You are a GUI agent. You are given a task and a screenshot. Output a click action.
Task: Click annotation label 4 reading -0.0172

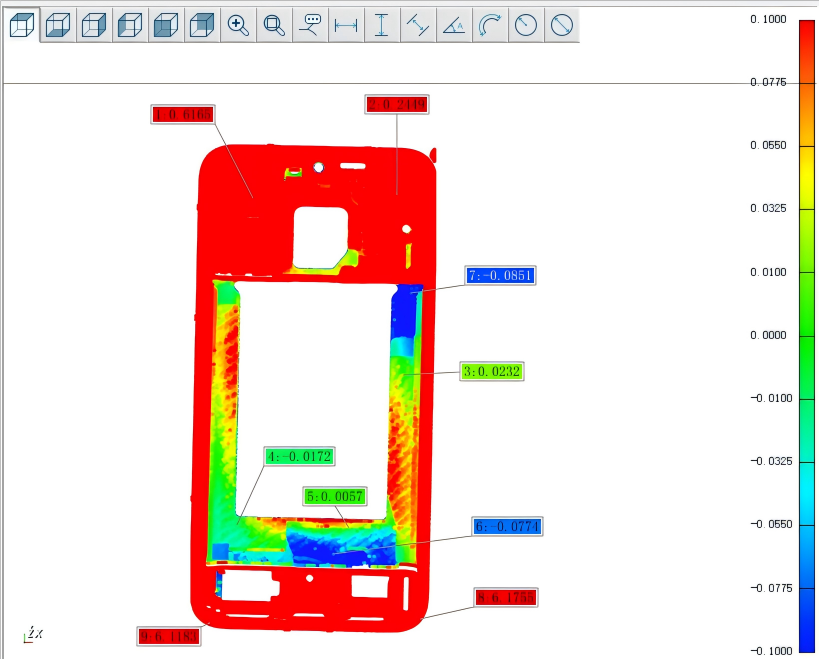[299, 457]
